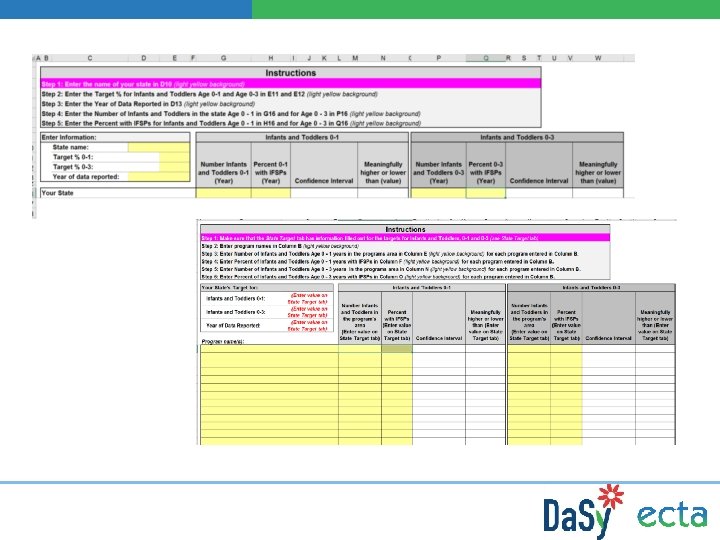Click the State name yellow input cell
Screen dimensions: 720x540
pyautogui.click(x=158, y=147)
